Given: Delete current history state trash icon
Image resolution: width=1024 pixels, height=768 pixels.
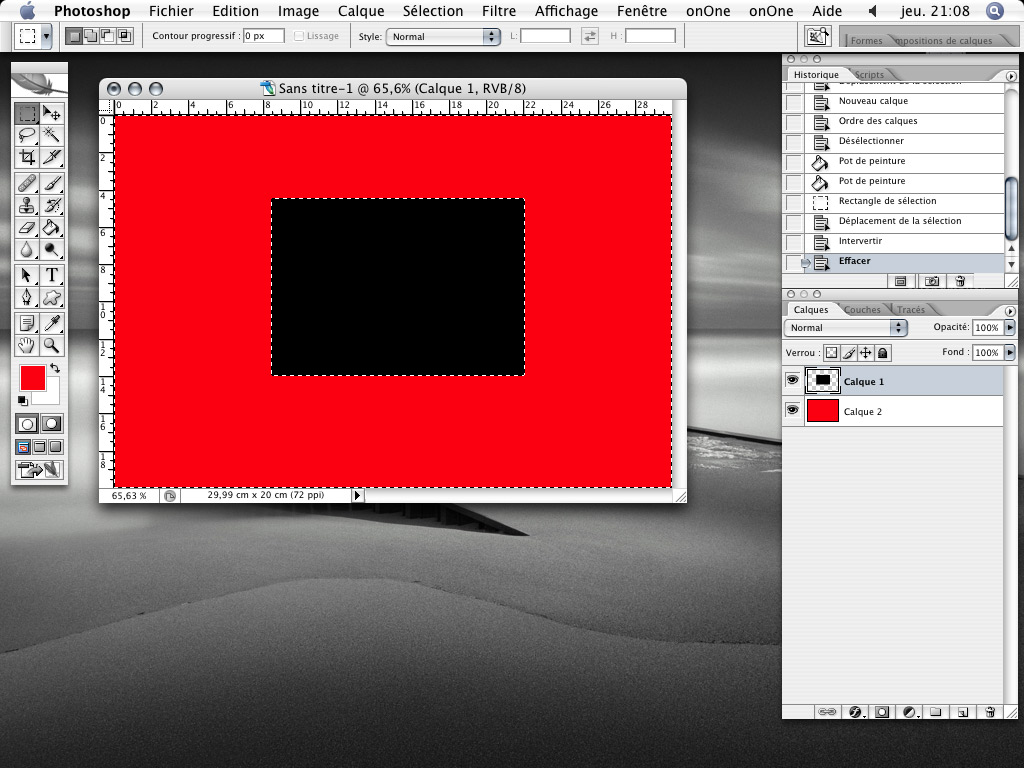Looking at the screenshot, I should point(960,281).
